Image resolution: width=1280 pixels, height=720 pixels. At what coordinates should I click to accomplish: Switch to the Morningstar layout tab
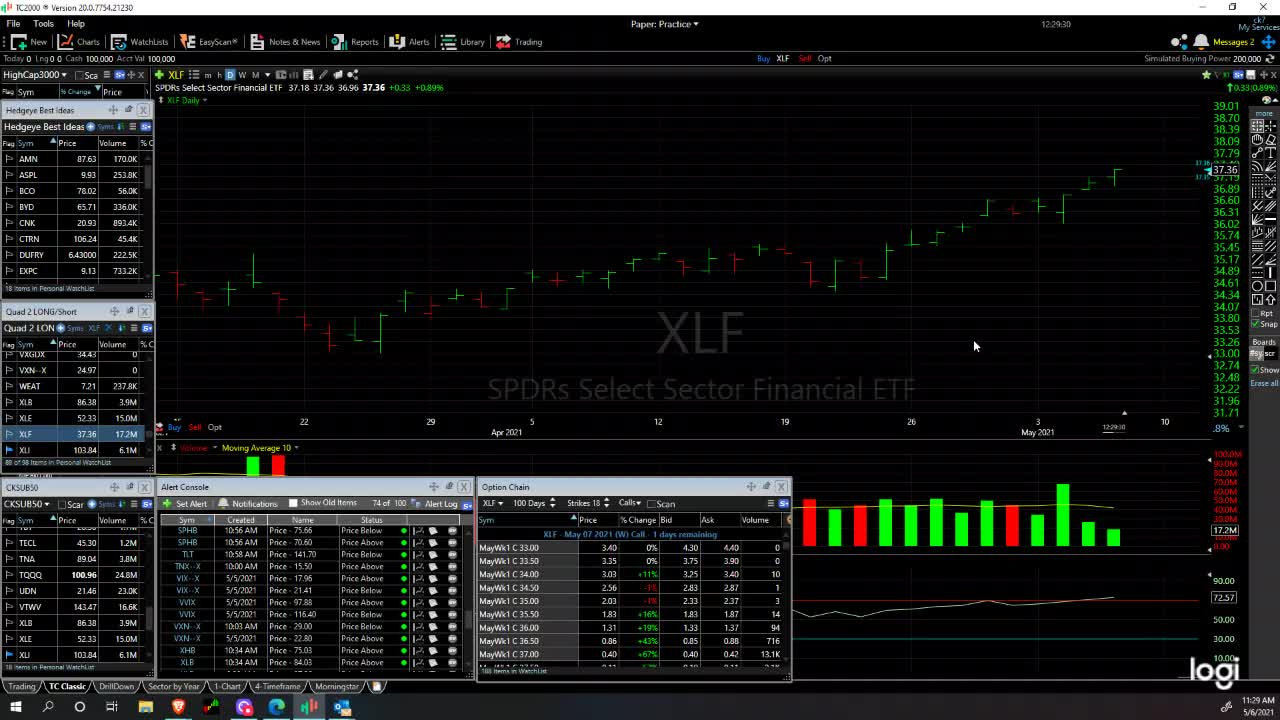[x=336, y=687]
